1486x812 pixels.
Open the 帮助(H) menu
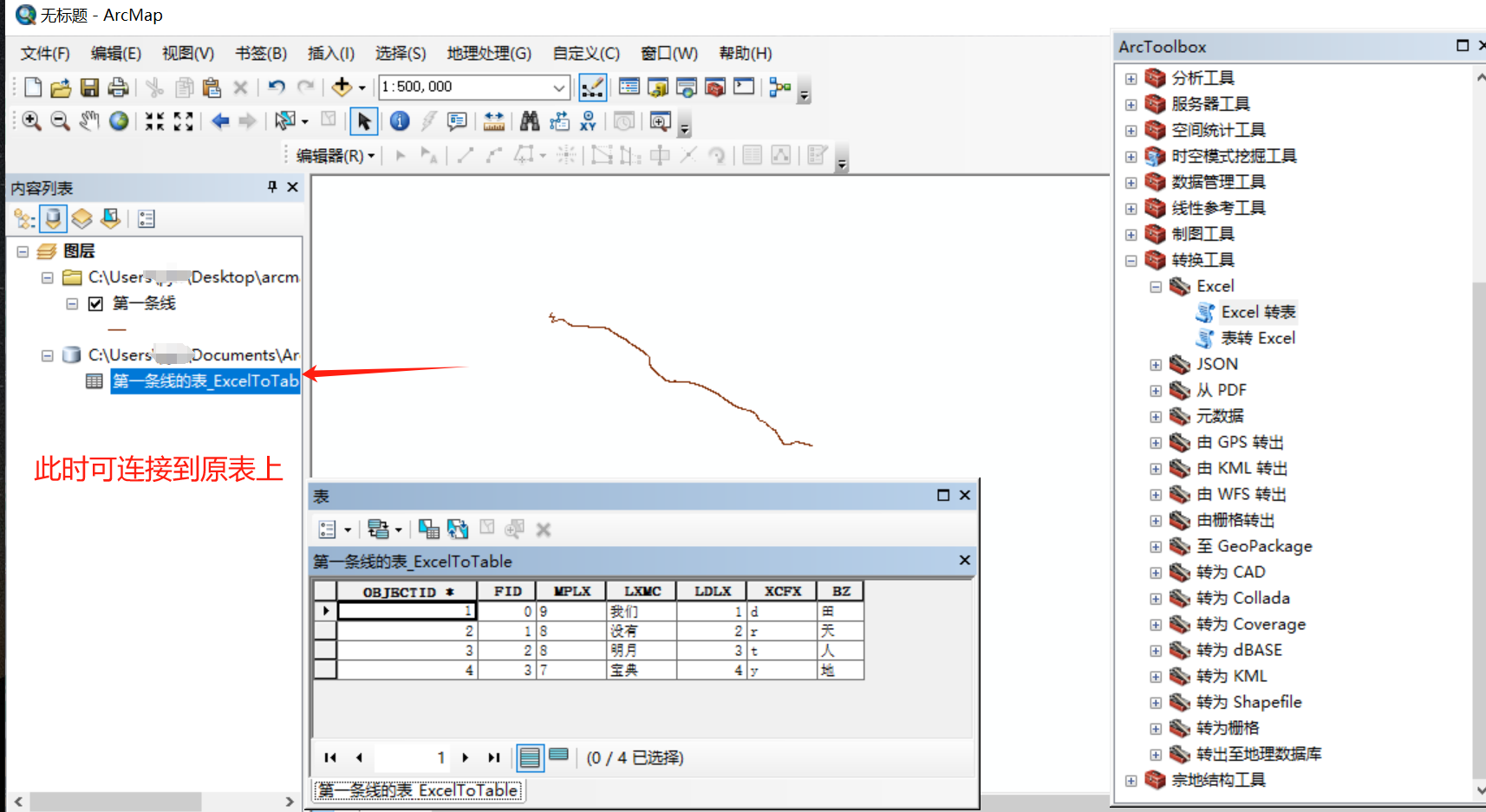tap(745, 54)
